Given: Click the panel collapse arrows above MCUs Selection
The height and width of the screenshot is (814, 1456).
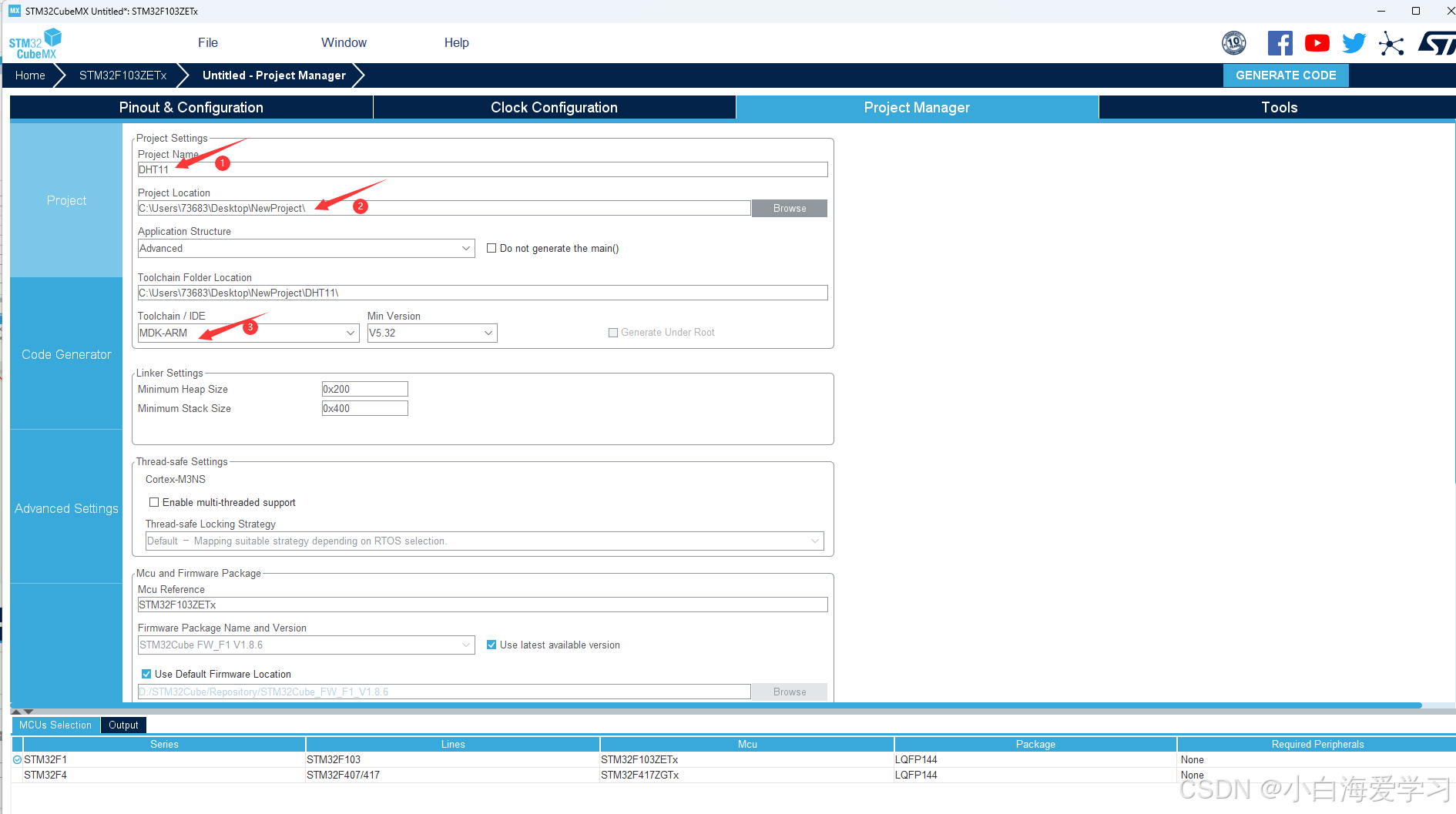Looking at the screenshot, I should point(22,712).
